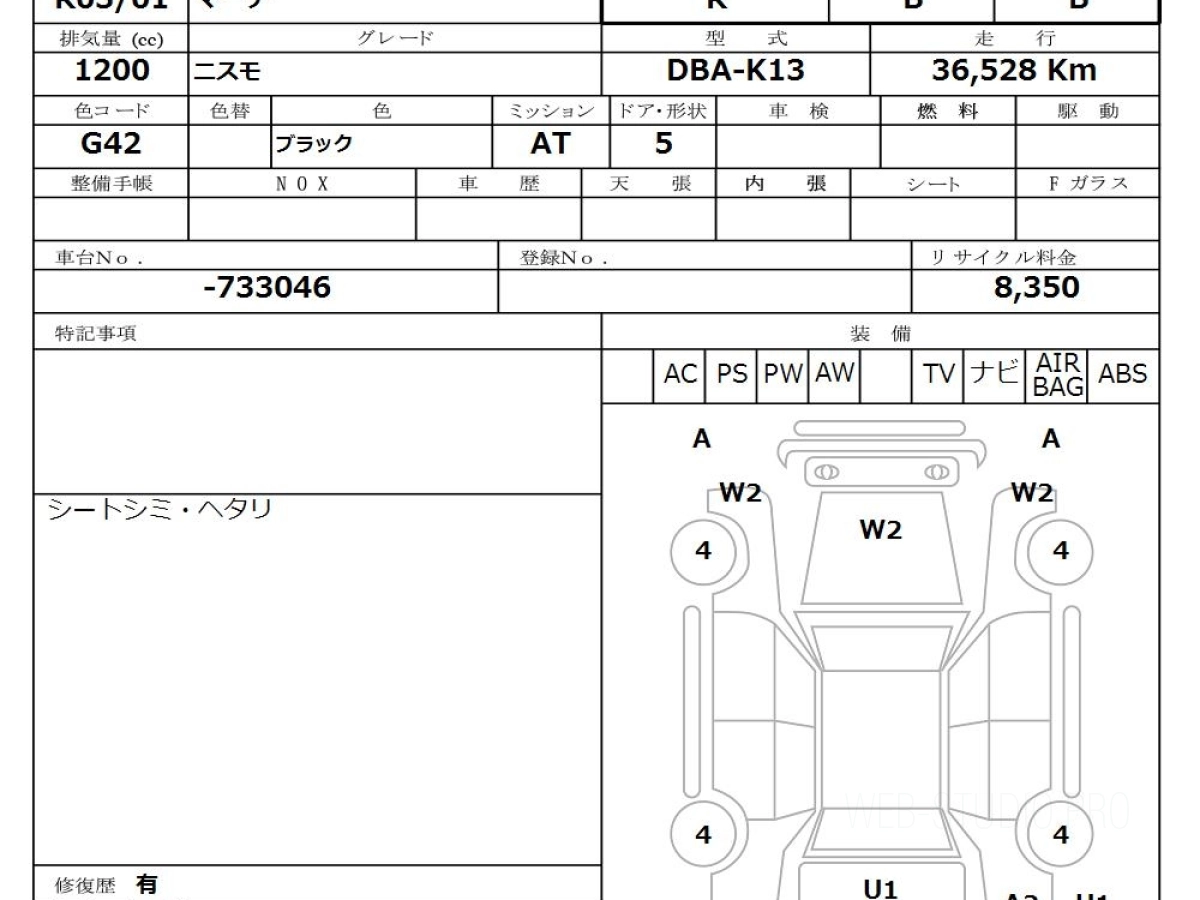Screen dimensions: 1200x900
Task: Click the U1 mark on the rear hatch
Action: point(881,888)
